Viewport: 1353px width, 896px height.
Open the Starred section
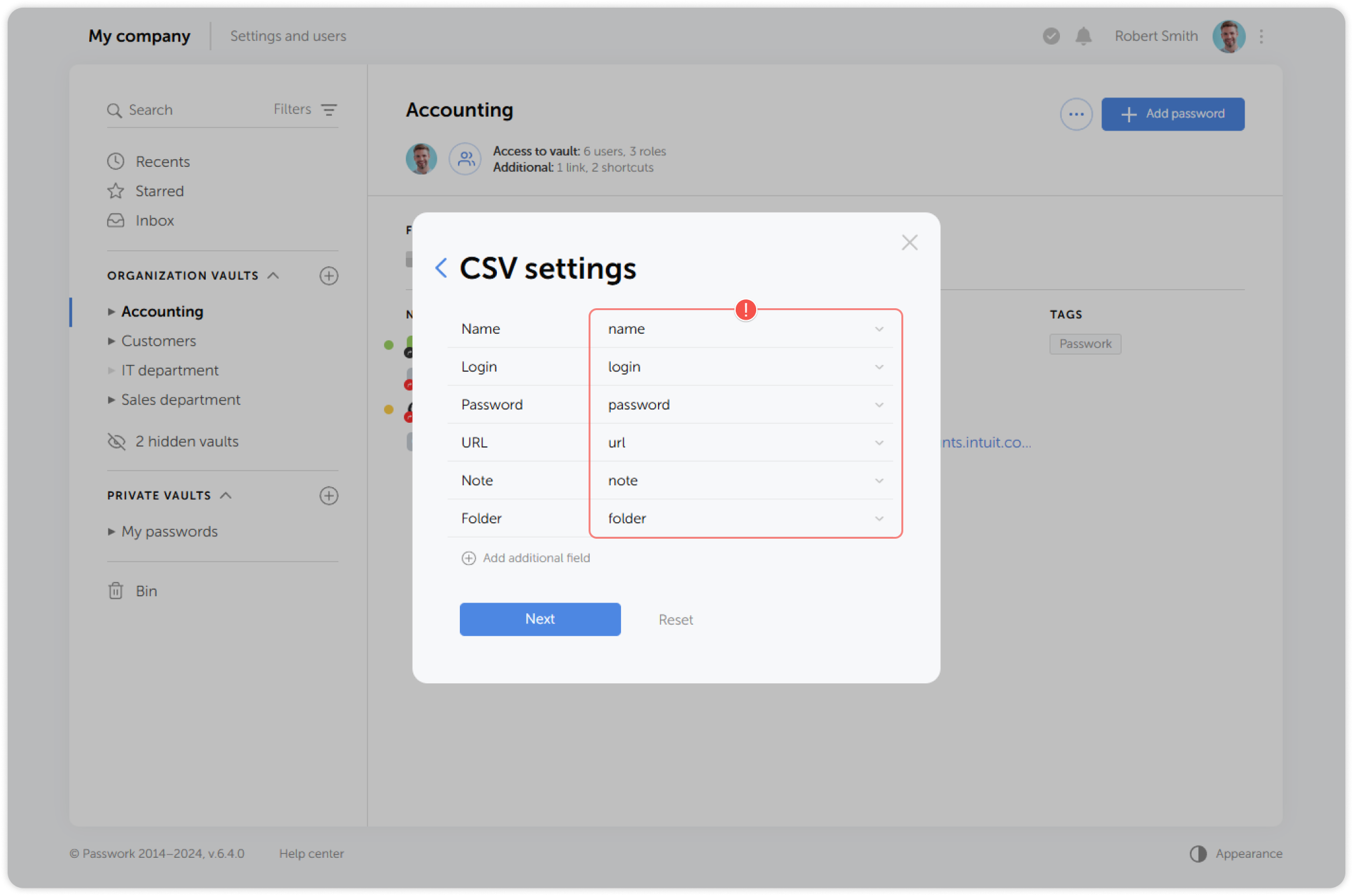[159, 191]
